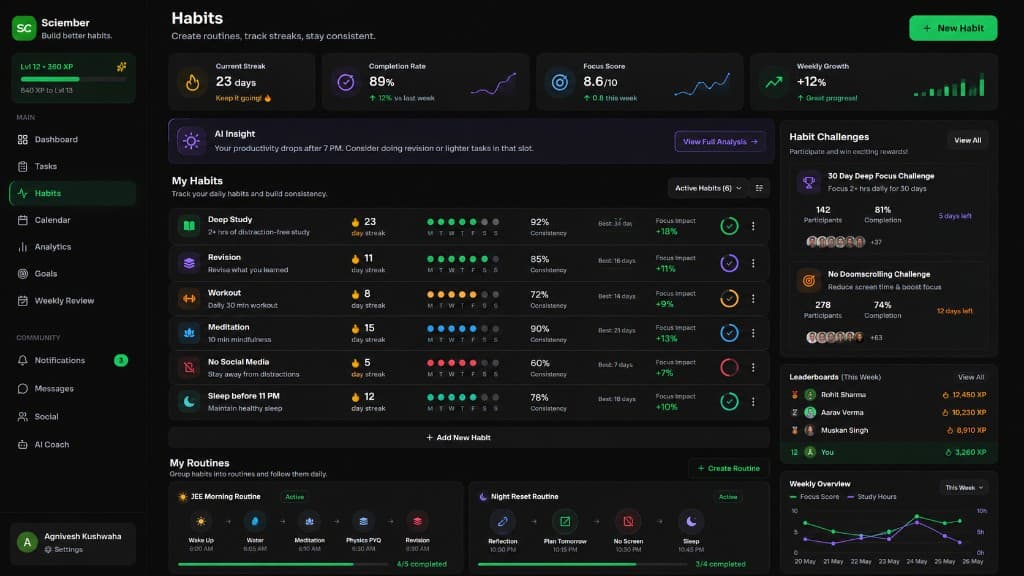
Task: Toggle Sleep before 11 PM completion circle
Action: click(729, 402)
